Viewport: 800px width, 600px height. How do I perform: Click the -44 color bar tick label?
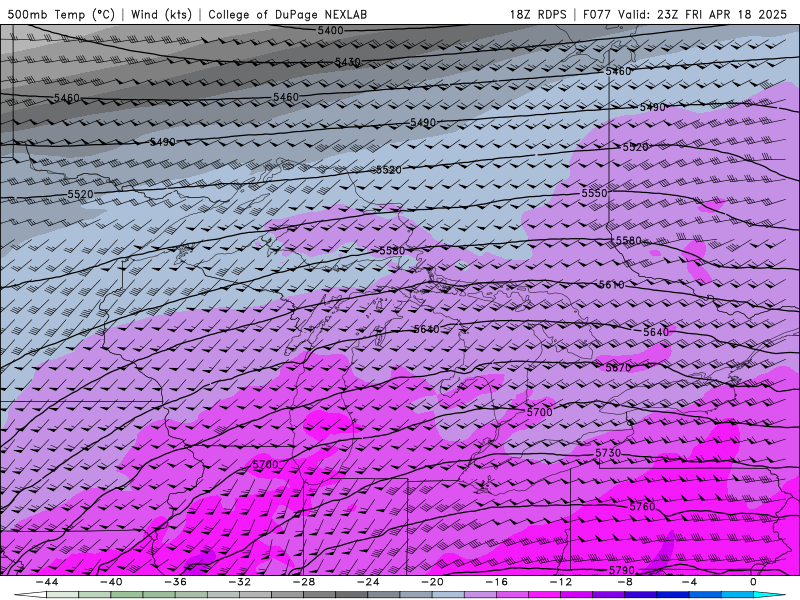46,582
